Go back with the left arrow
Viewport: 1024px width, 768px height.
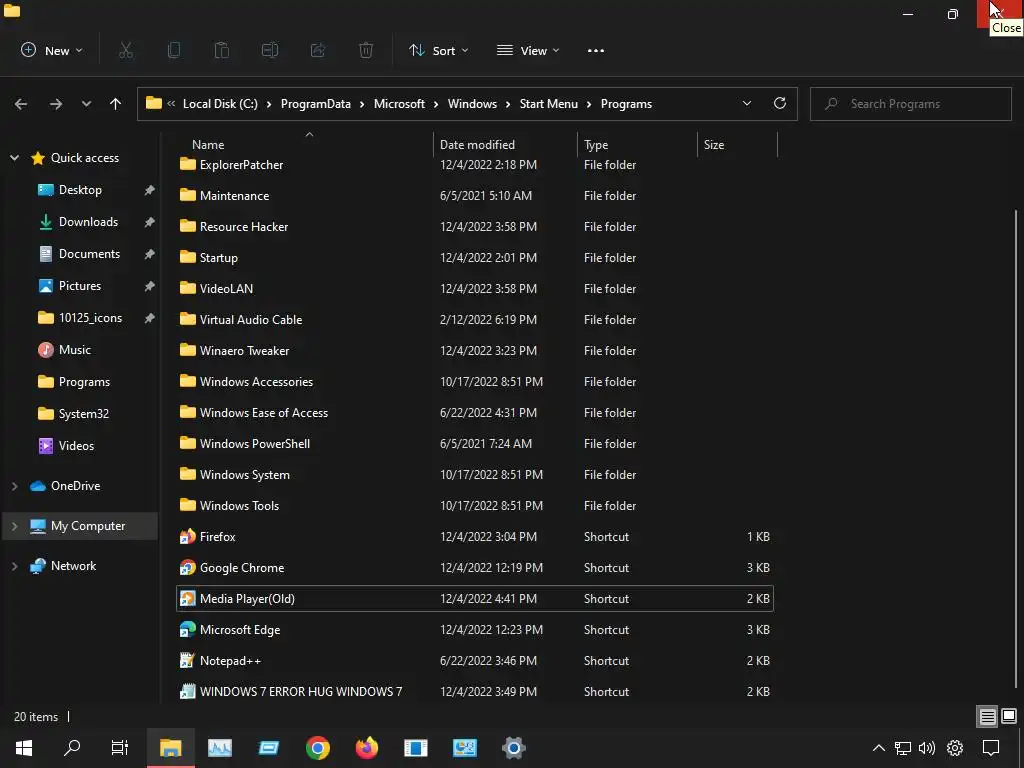coord(21,104)
